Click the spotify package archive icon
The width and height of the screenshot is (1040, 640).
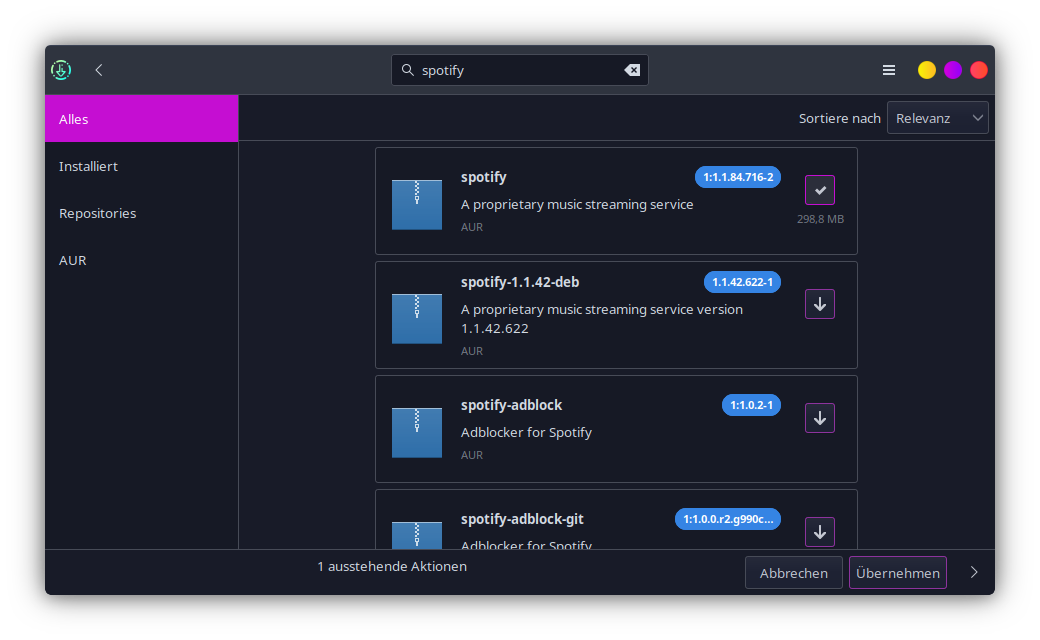417,204
